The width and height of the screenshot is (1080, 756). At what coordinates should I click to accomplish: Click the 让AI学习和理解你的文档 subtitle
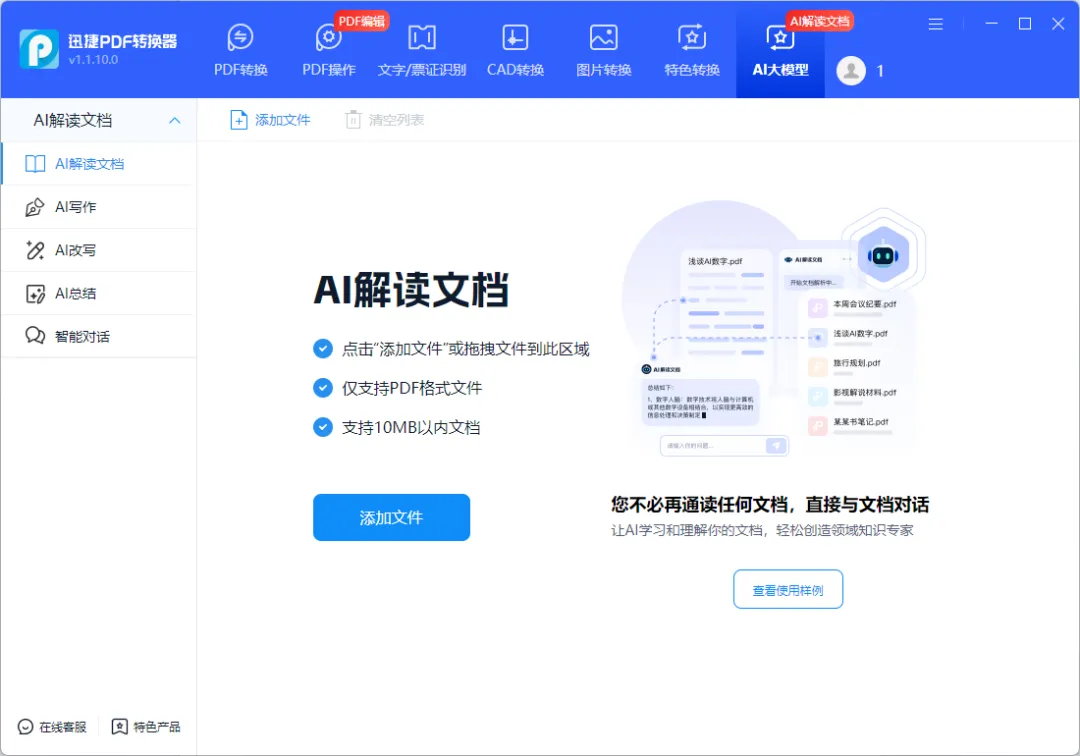click(x=762, y=530)
